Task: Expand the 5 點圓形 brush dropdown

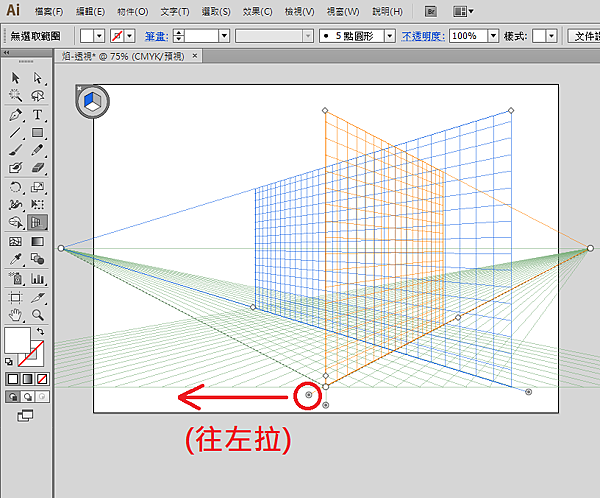Action: click(390, 36)
